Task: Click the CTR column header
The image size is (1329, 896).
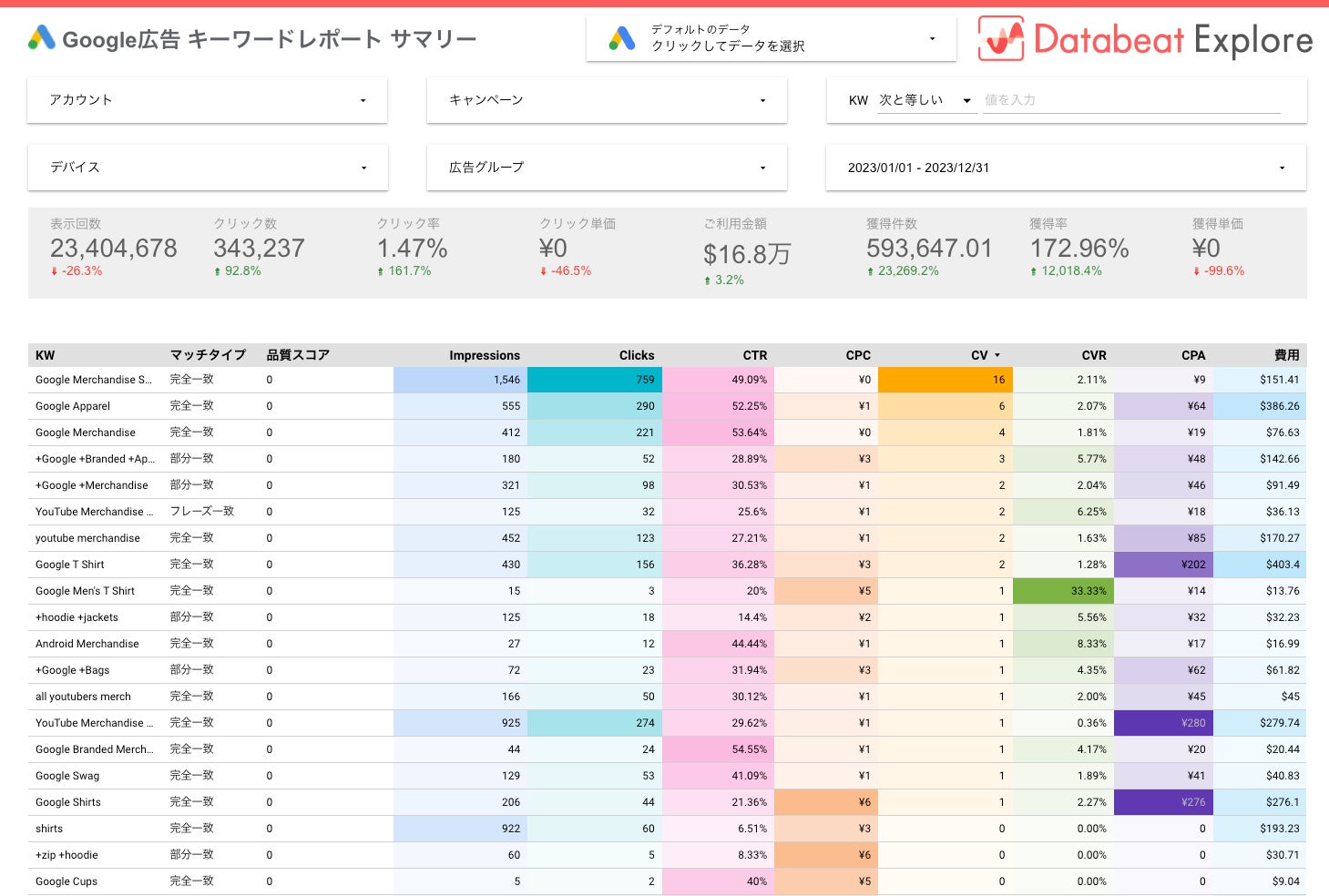Action: pyautogui.click(x=754, y=356)
